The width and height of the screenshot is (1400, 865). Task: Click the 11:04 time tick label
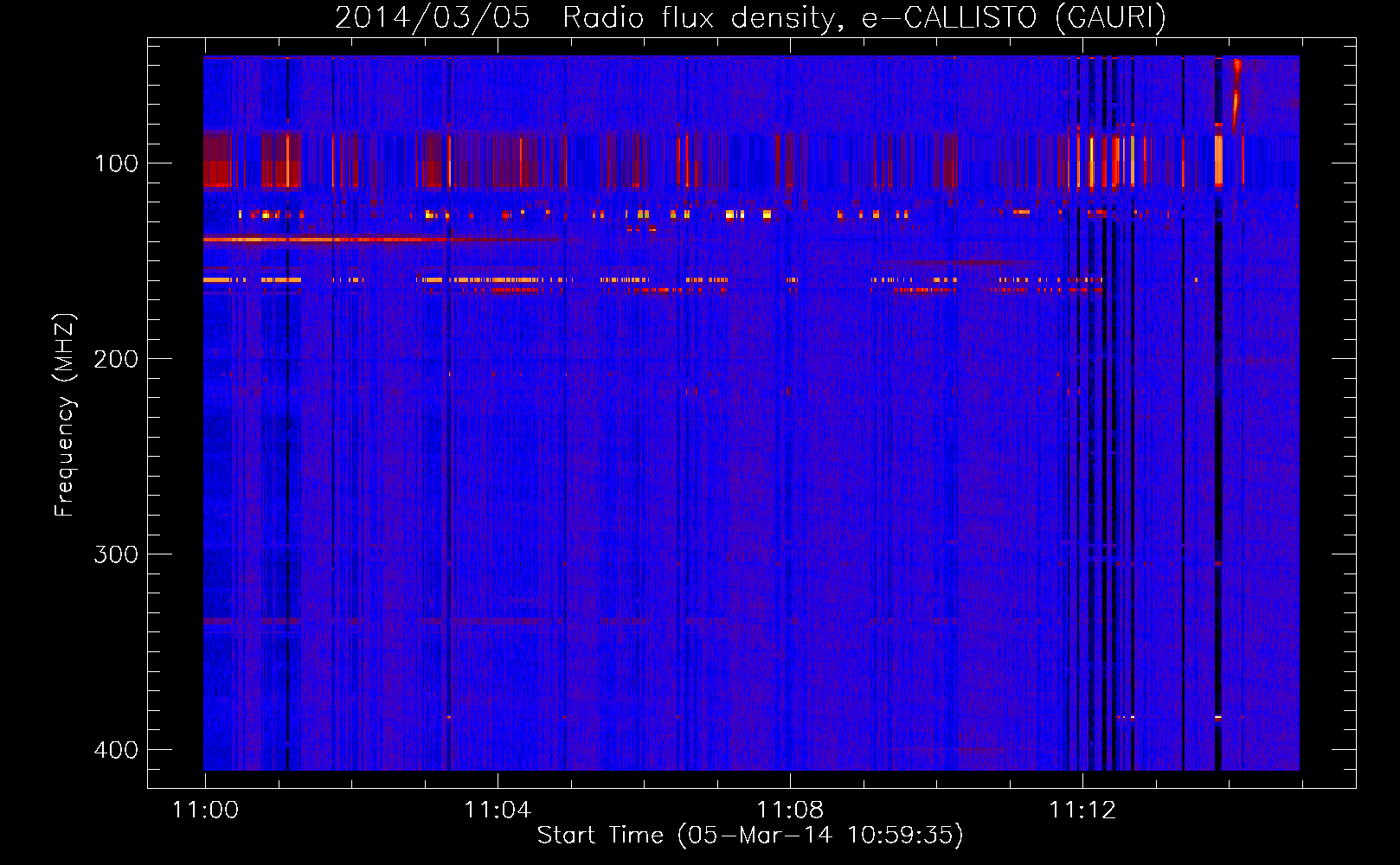498,810
